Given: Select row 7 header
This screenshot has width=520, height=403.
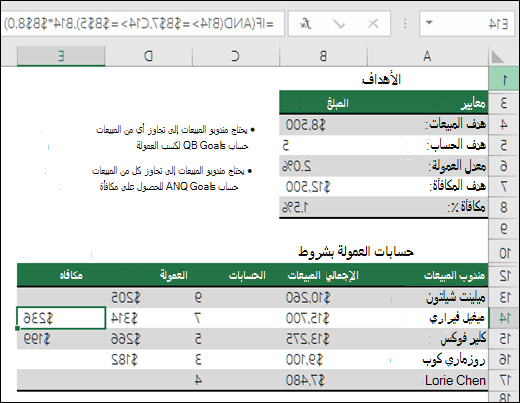Looking at the screenshot, I should point(503,186).
